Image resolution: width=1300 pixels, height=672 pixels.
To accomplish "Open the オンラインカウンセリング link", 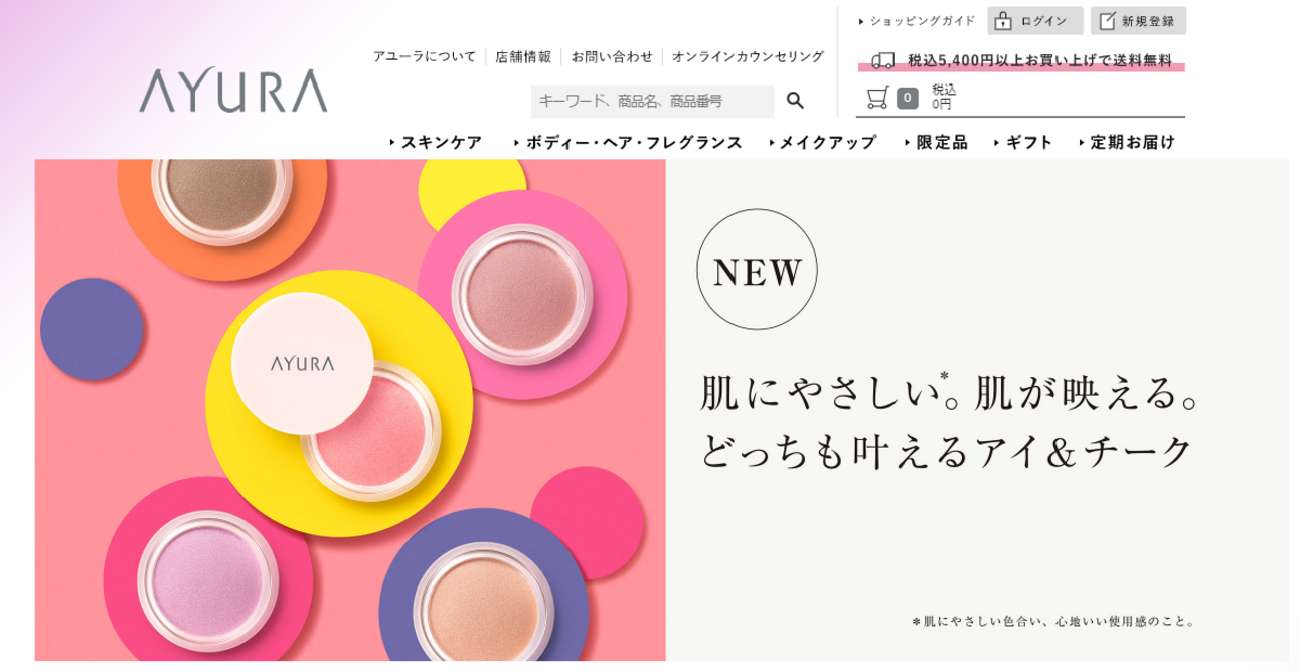I will (x=748, y=57).
